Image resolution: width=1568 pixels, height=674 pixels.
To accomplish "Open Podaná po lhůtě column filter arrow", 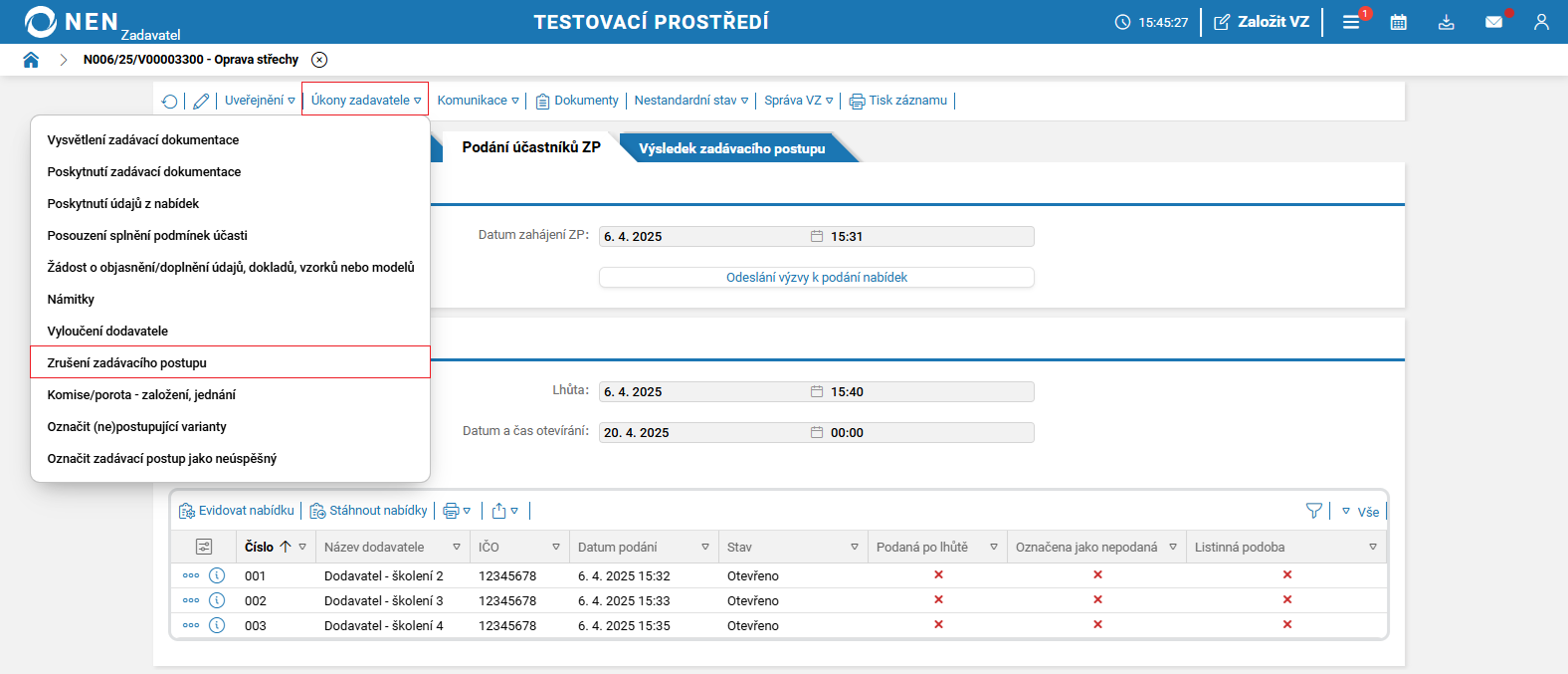I will coord(994,548).
